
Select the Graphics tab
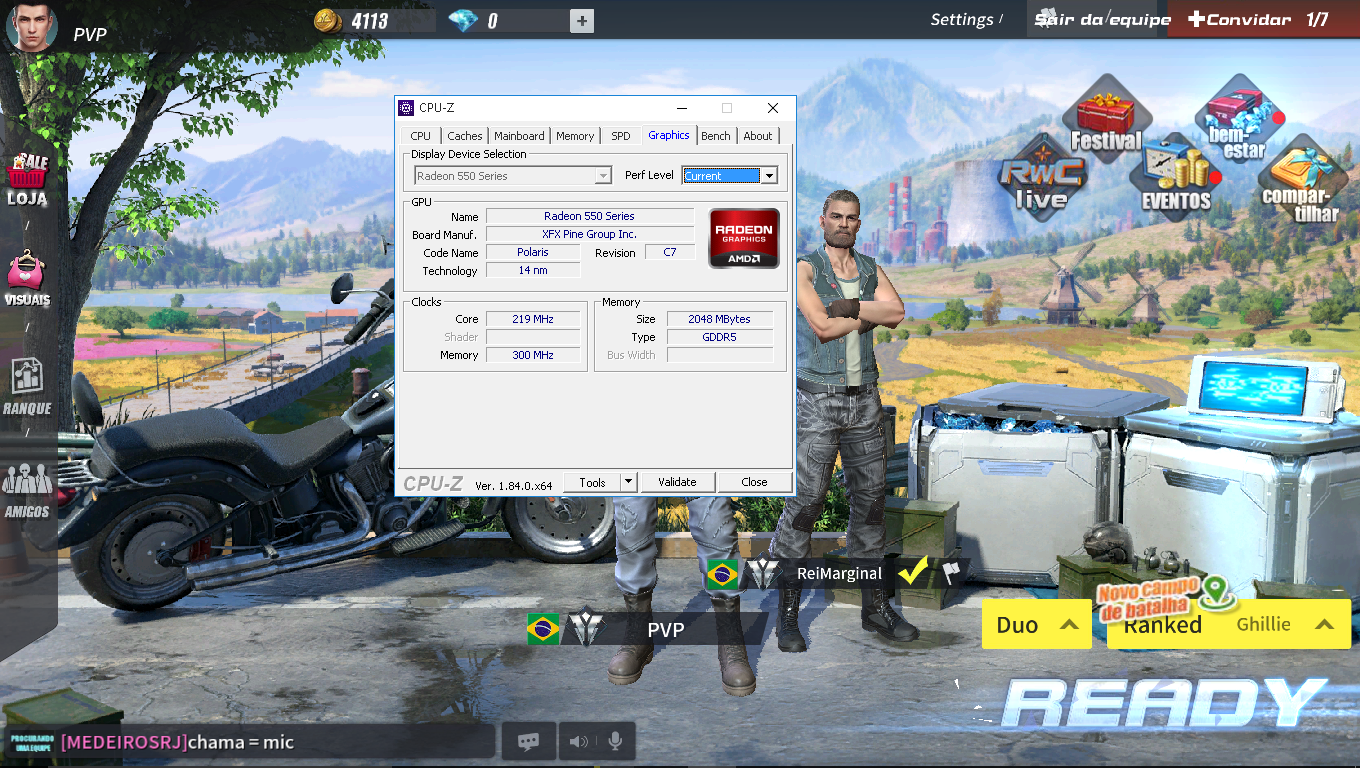tap(668, 135)
